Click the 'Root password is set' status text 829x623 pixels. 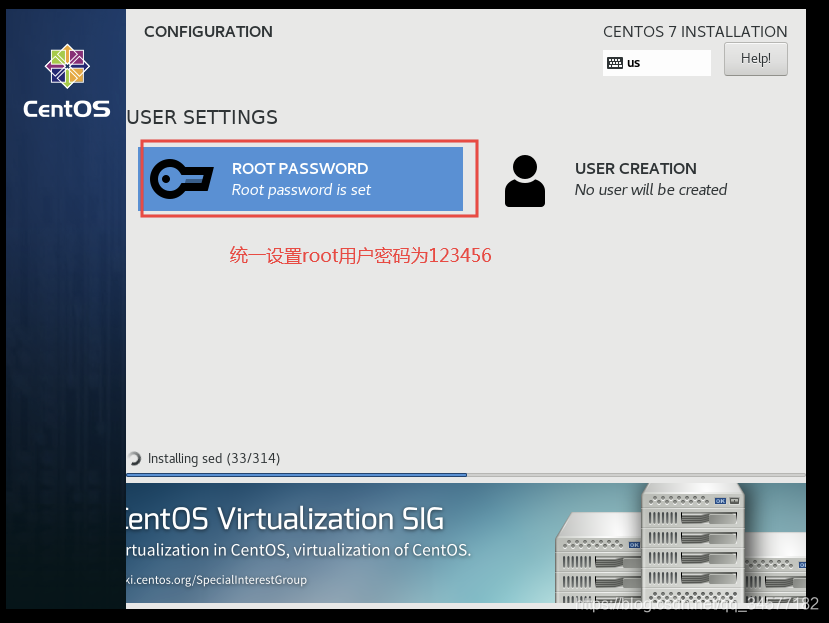301,190
